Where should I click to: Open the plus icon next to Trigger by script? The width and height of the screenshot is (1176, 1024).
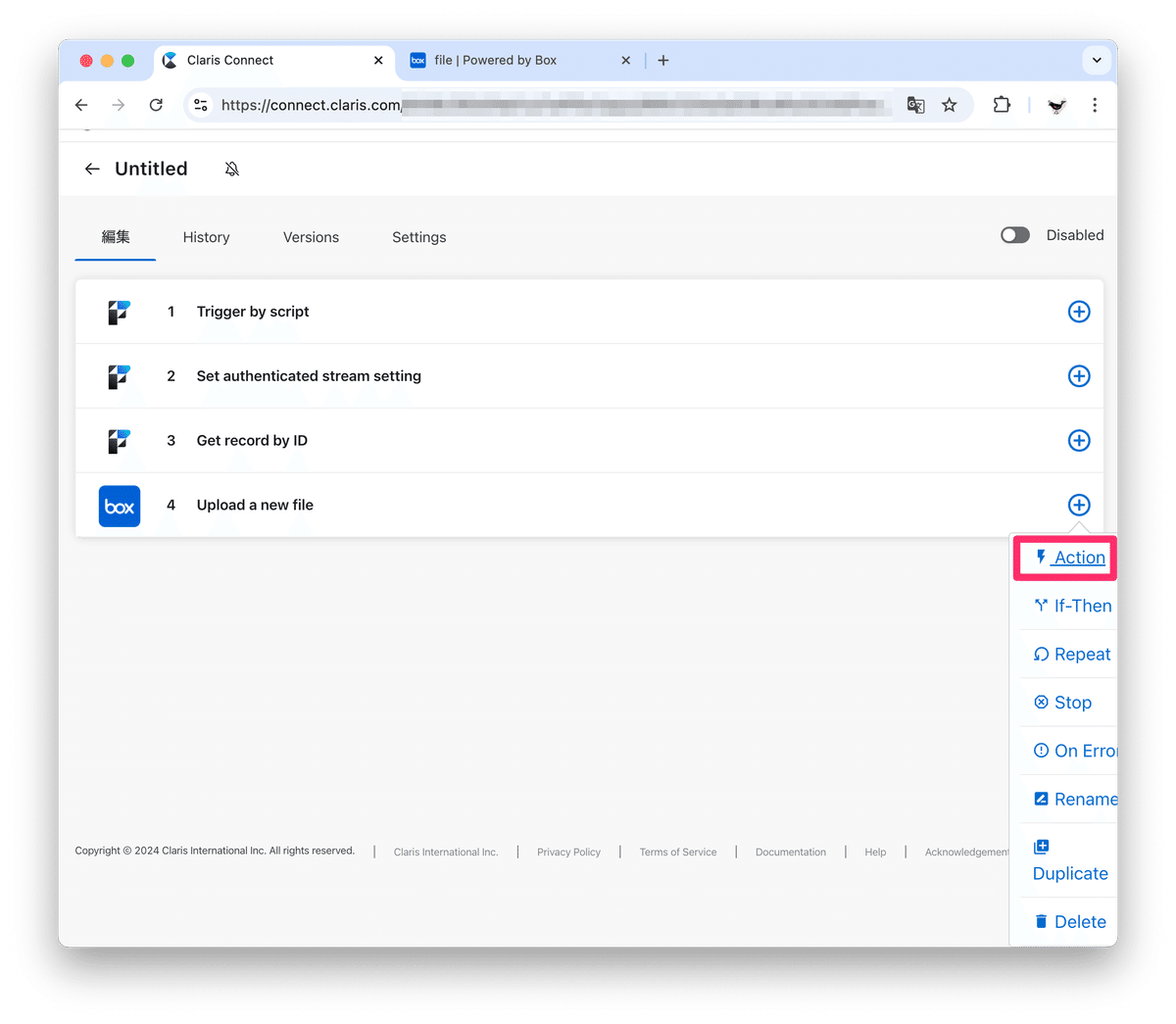(1079, 312)
